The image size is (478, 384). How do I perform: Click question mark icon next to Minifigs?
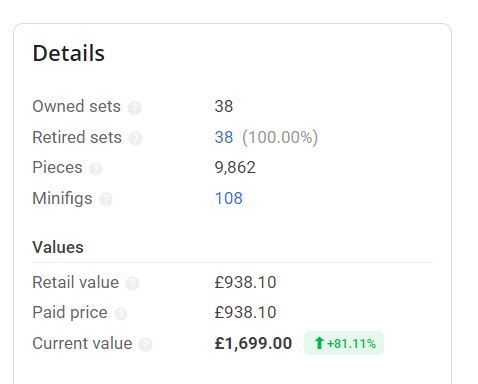[106, 200]
